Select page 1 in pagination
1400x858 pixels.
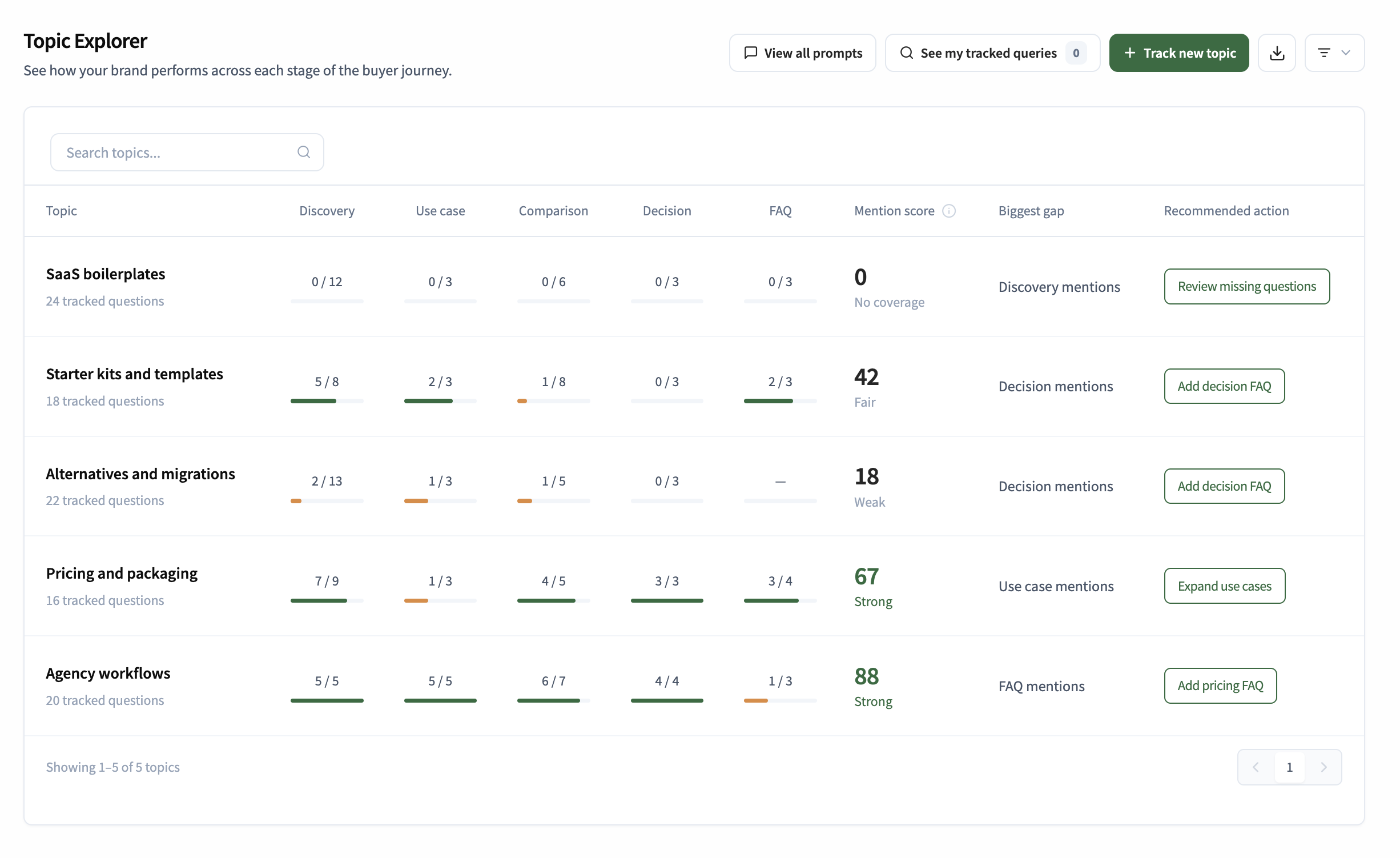[1289, 767]
